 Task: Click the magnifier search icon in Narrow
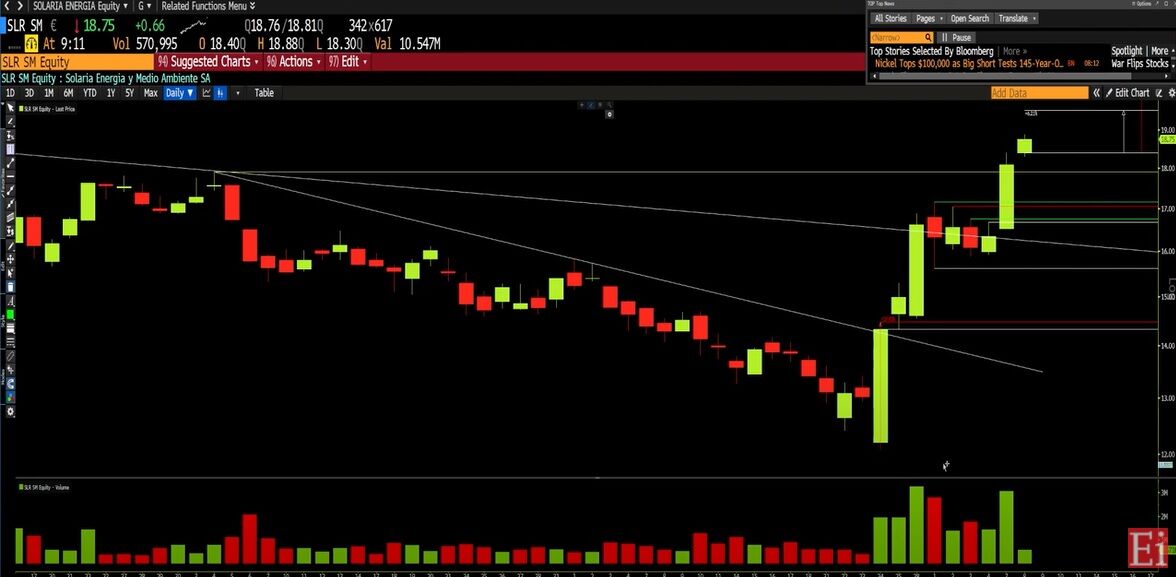(x=928, y=37)
